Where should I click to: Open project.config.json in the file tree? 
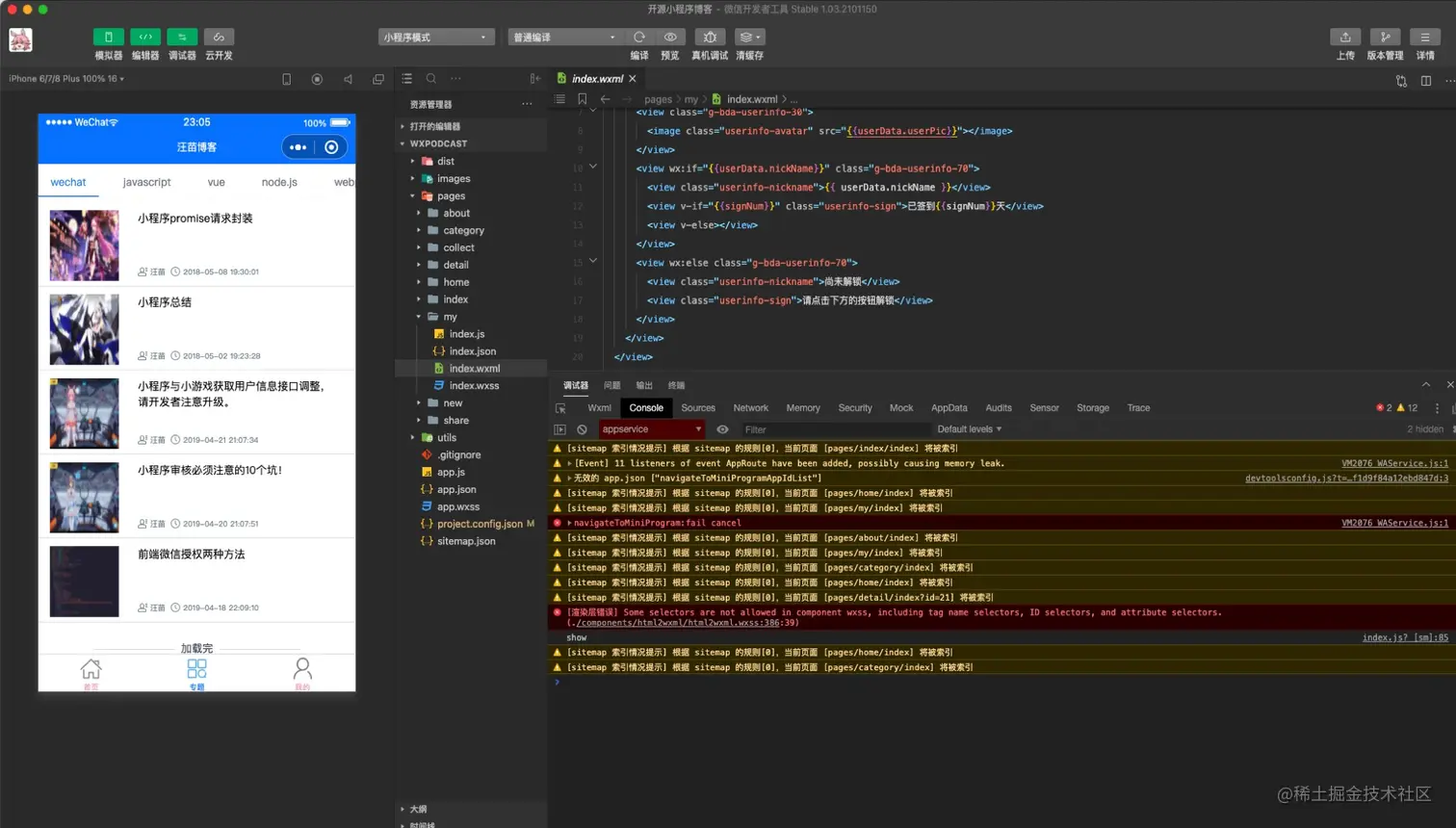(479, 524)
